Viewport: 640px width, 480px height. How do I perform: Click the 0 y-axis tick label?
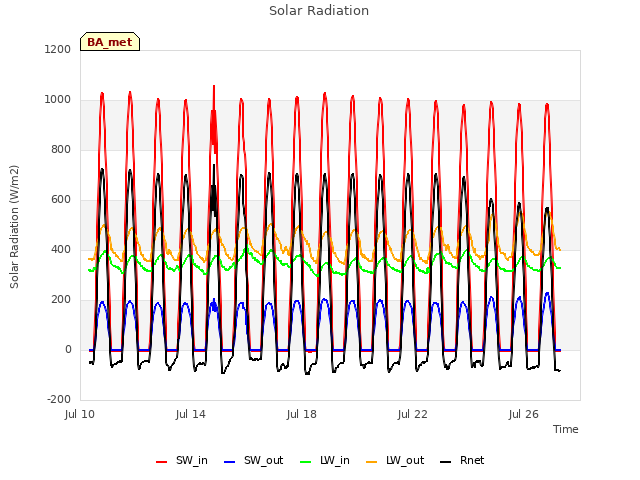68,349
